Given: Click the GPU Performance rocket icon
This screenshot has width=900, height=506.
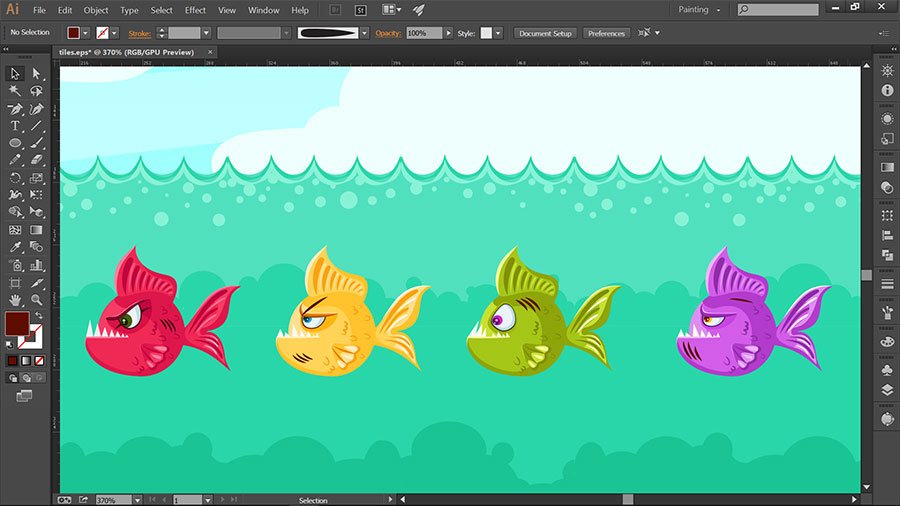Looking at the screenshot, I should coord(418,10).
